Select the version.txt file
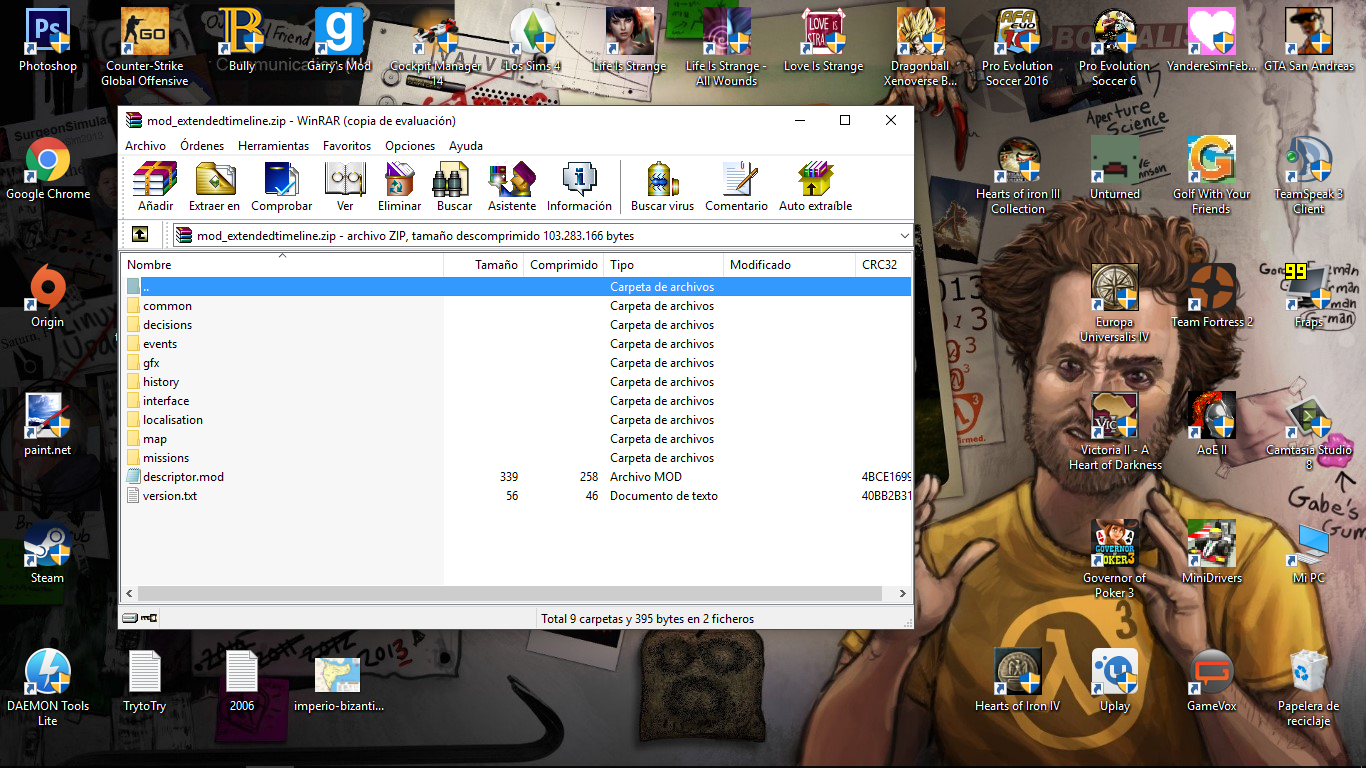 [x=517, y=496]
